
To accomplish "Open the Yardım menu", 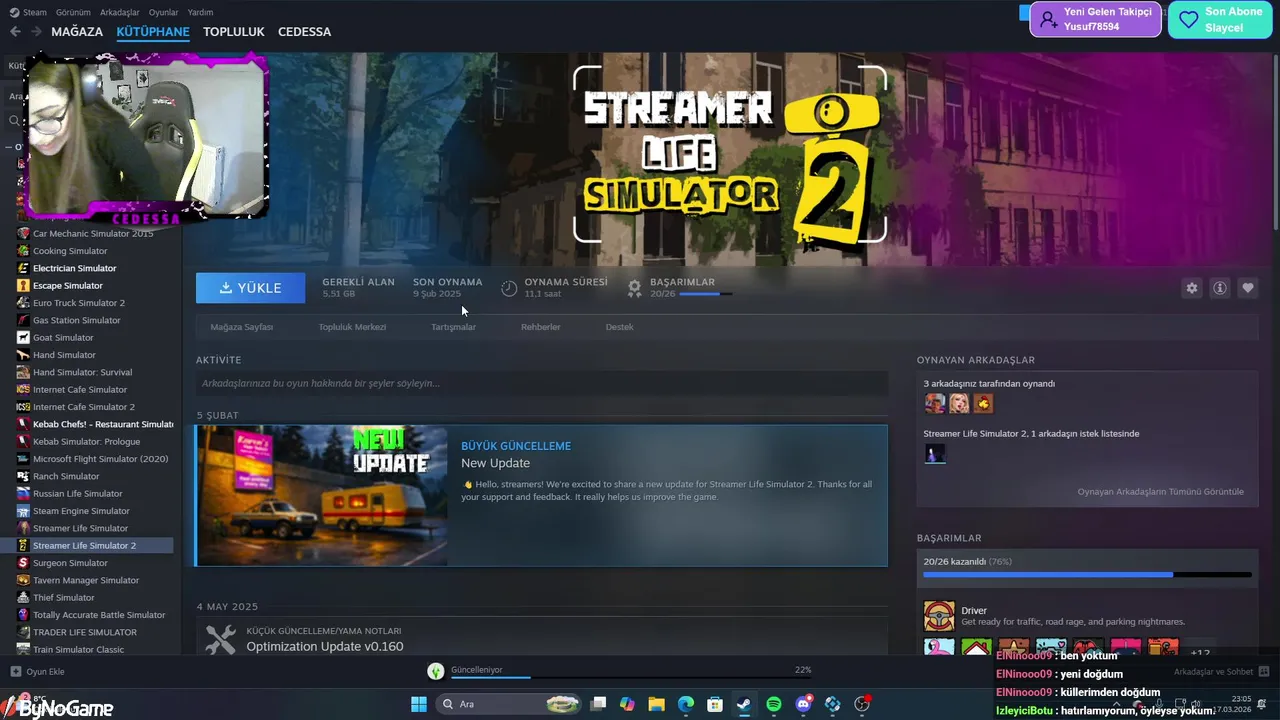I will [x=200, y=12].
